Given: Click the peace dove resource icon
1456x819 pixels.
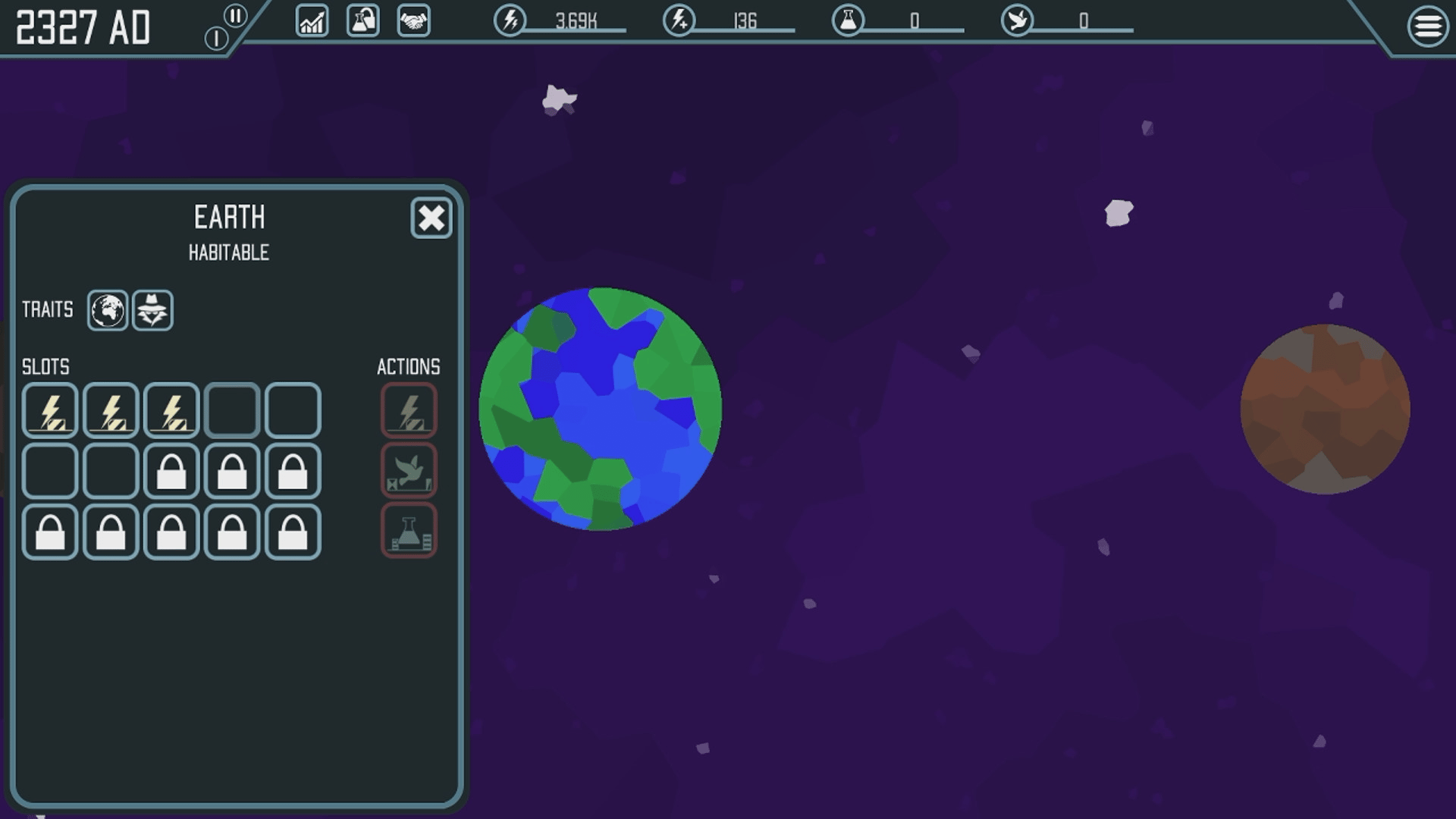Looking at the screenshot, I should coord(1017,20).
